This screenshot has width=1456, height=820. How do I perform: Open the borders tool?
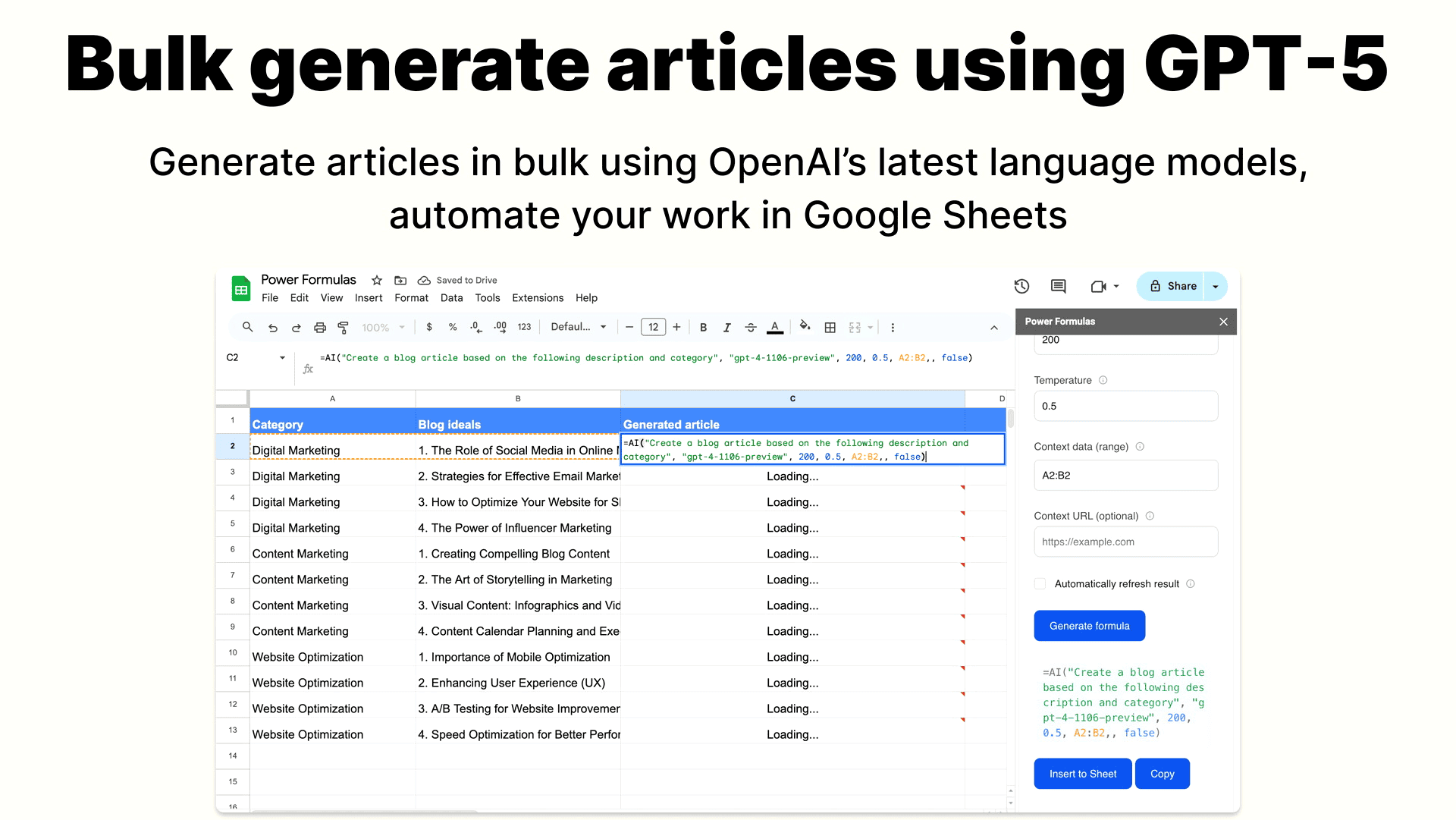tap(830, 328)
